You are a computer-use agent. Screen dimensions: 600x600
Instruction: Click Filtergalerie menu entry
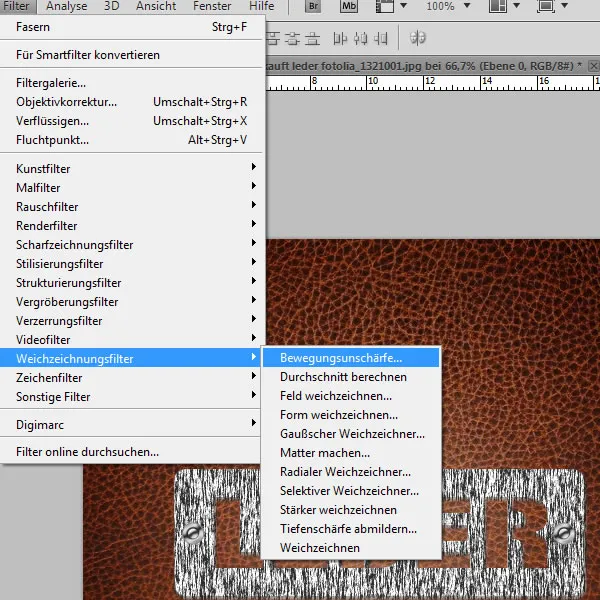click(x=52, y=83)
